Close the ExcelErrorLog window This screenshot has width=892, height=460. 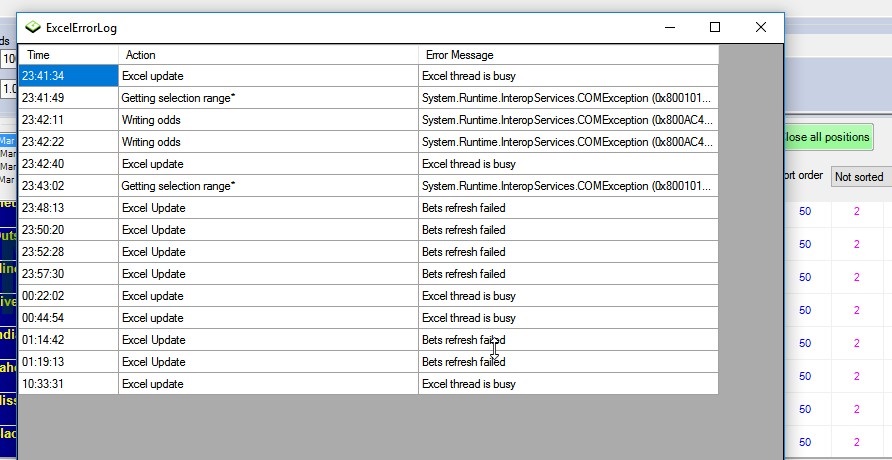[761, 27]
